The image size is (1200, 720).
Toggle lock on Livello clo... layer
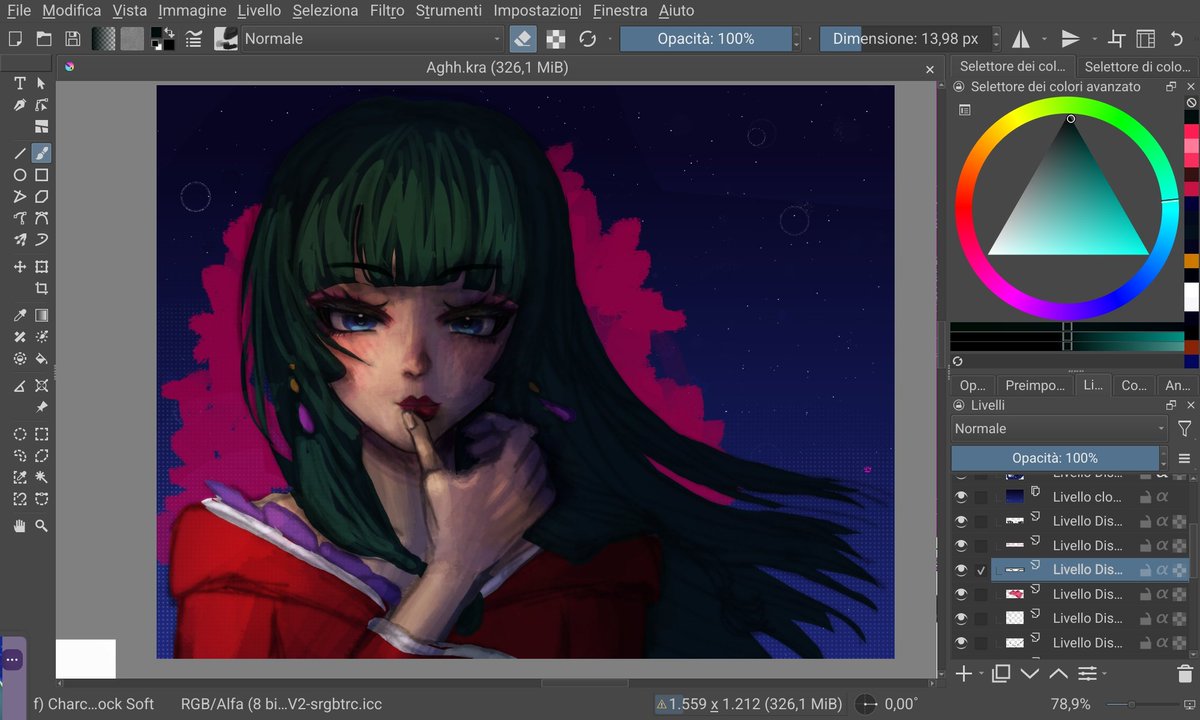coord(1144,497)
